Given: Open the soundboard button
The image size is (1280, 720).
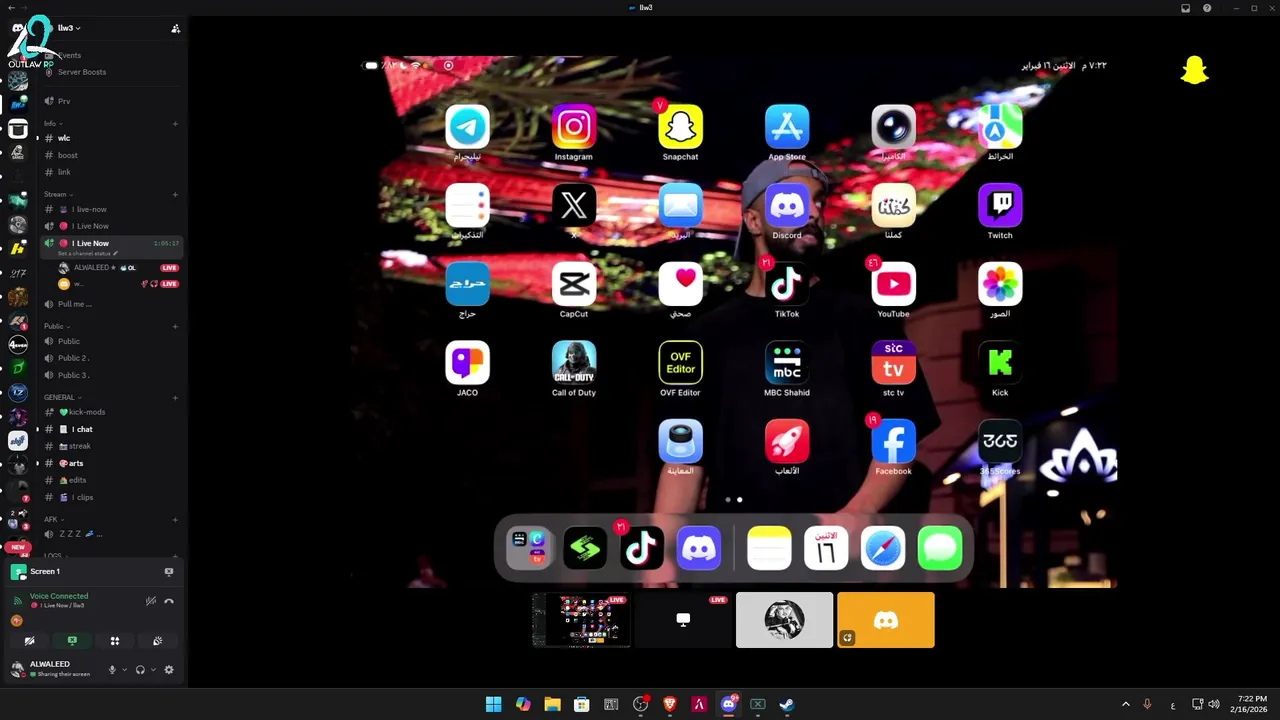Looking at the screenshot, I should 157,641.
